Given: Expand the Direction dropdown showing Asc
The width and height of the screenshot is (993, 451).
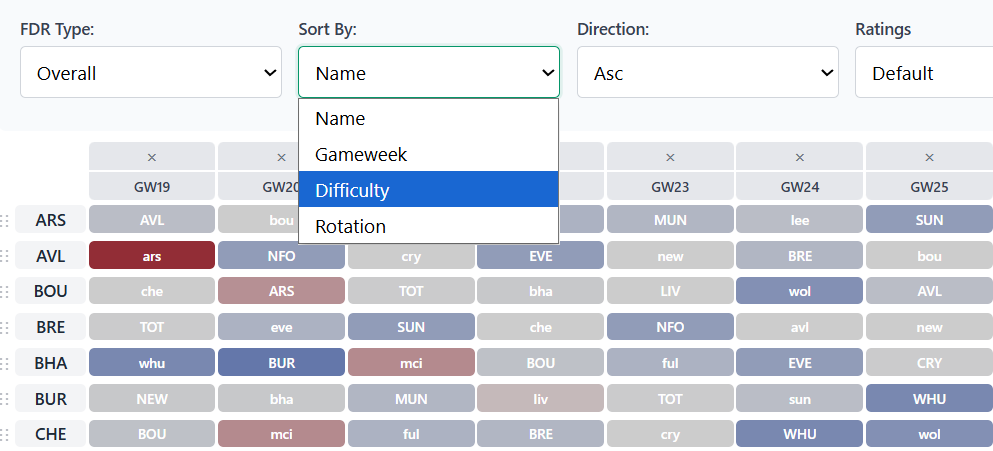Looking at the screenshot, I should [x=707, y=73].
